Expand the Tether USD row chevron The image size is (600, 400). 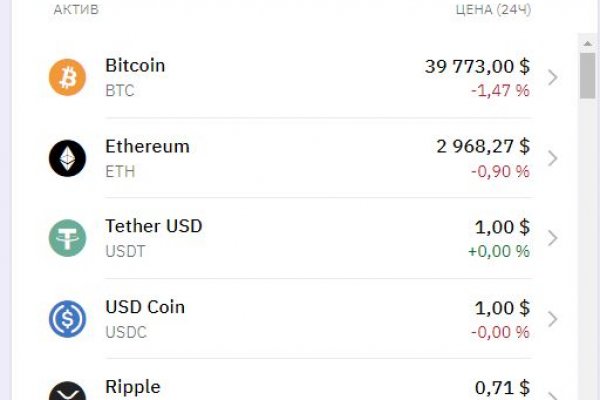(553, 238)
